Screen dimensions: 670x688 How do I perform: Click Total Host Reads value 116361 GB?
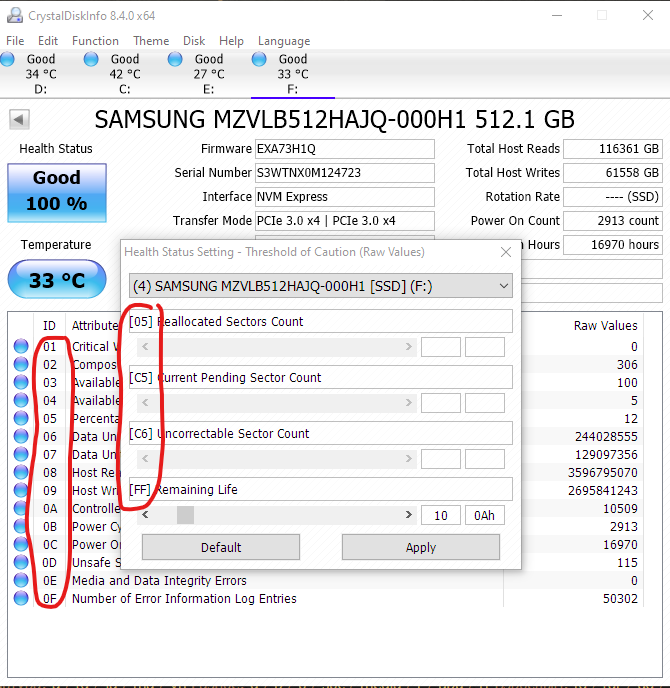(x=613, y=149)
